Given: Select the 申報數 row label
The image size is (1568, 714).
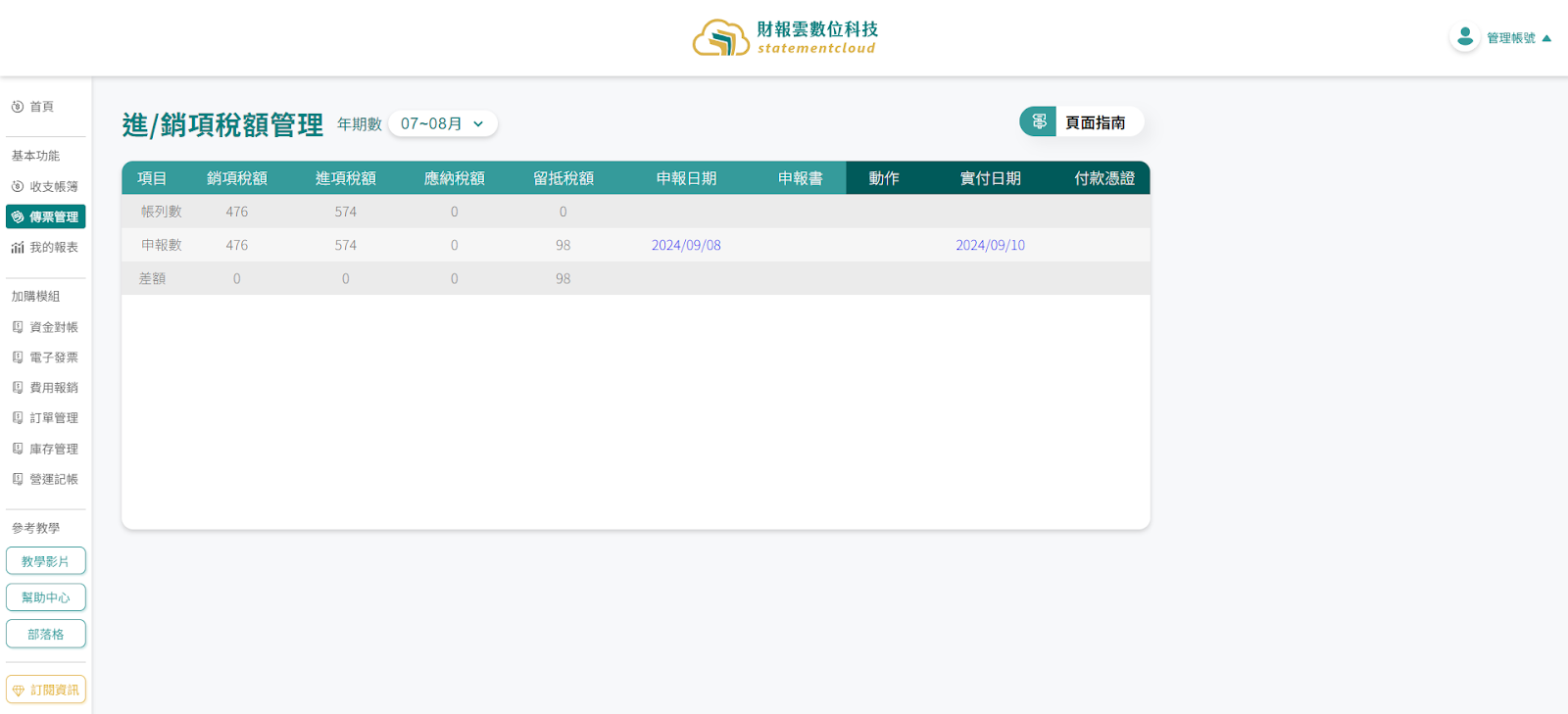Looking at the screenshot, I should point(162,245).
